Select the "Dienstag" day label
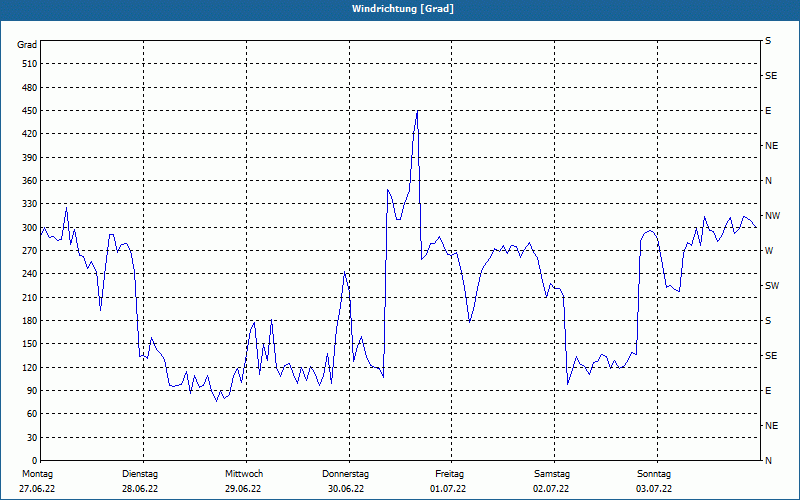 tap(140, 474)
